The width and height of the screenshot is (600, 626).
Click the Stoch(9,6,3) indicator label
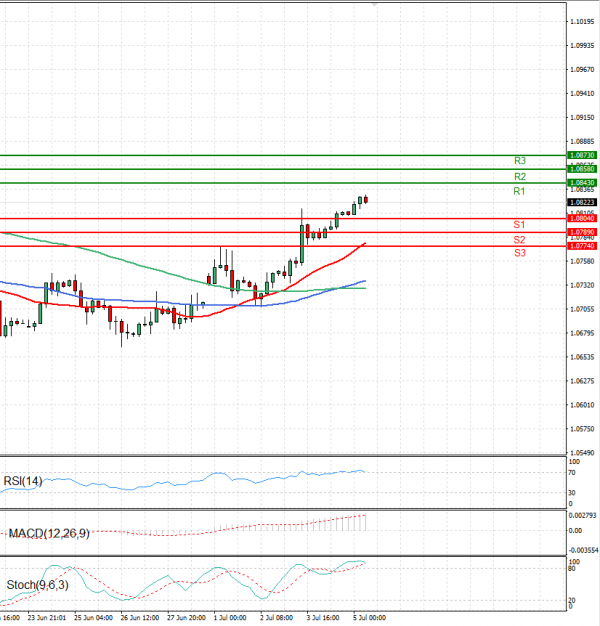click(40, 584)
